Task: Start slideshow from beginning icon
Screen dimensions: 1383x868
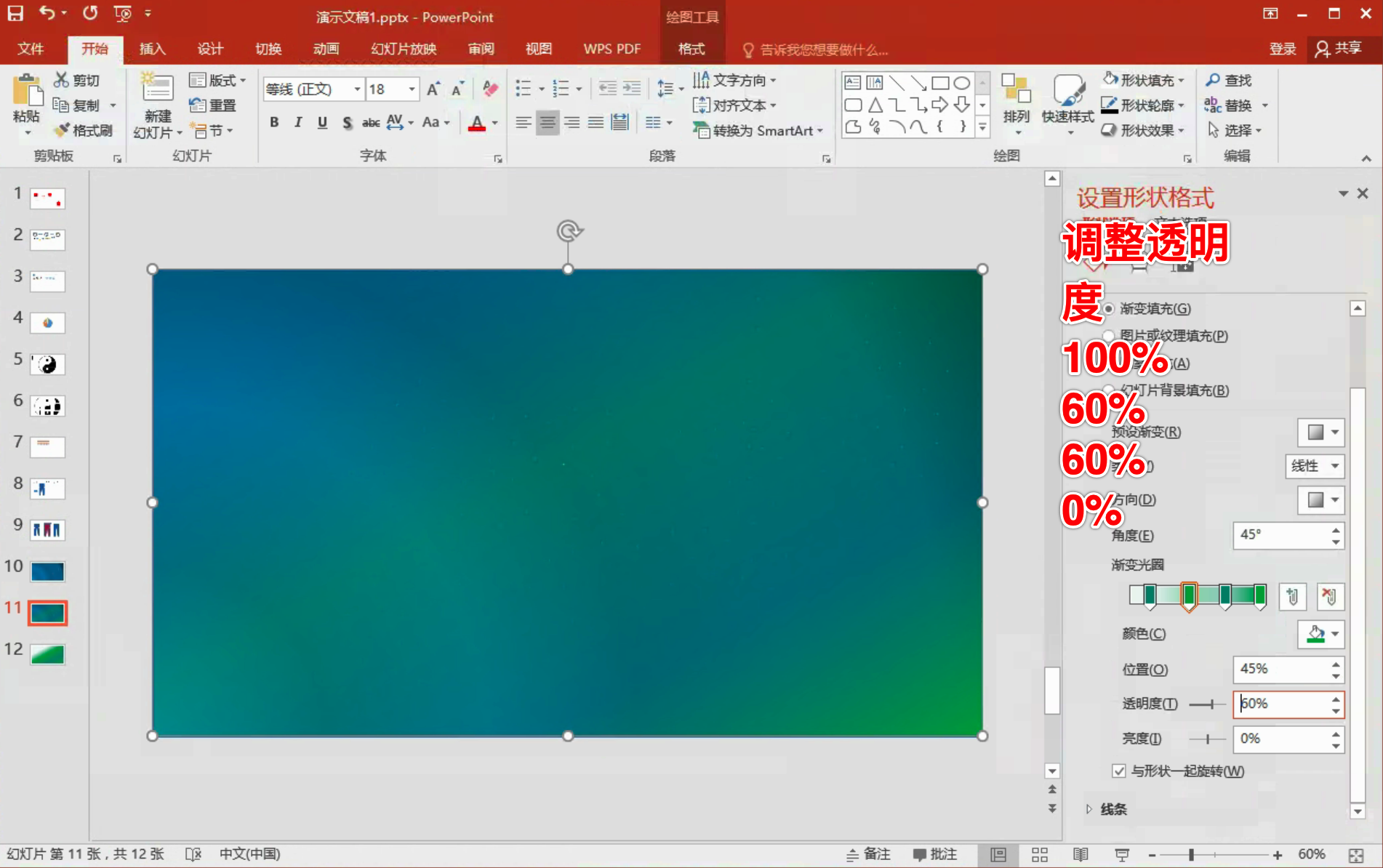Action: pos(123,13)
